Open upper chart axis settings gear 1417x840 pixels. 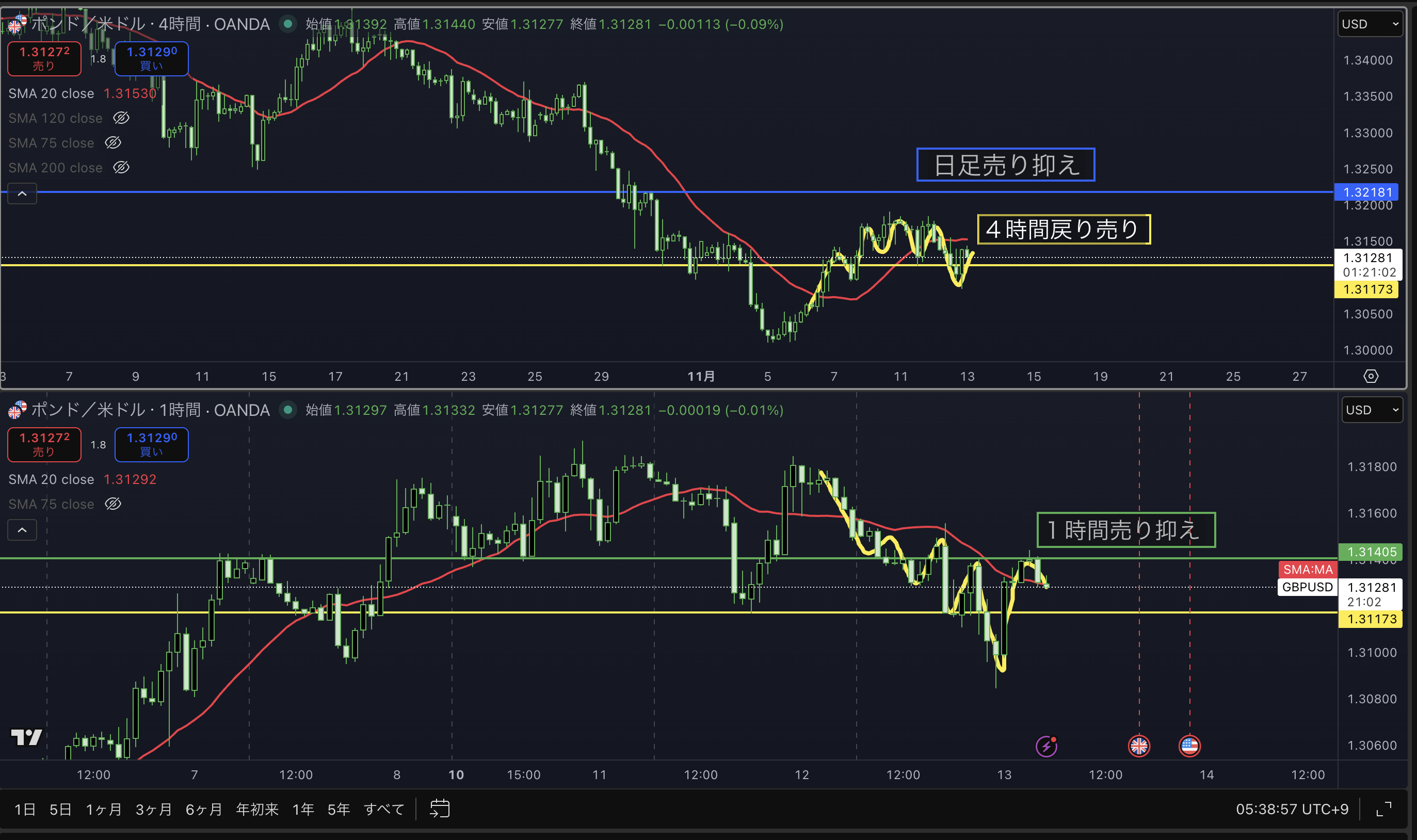click(1371, 377)
